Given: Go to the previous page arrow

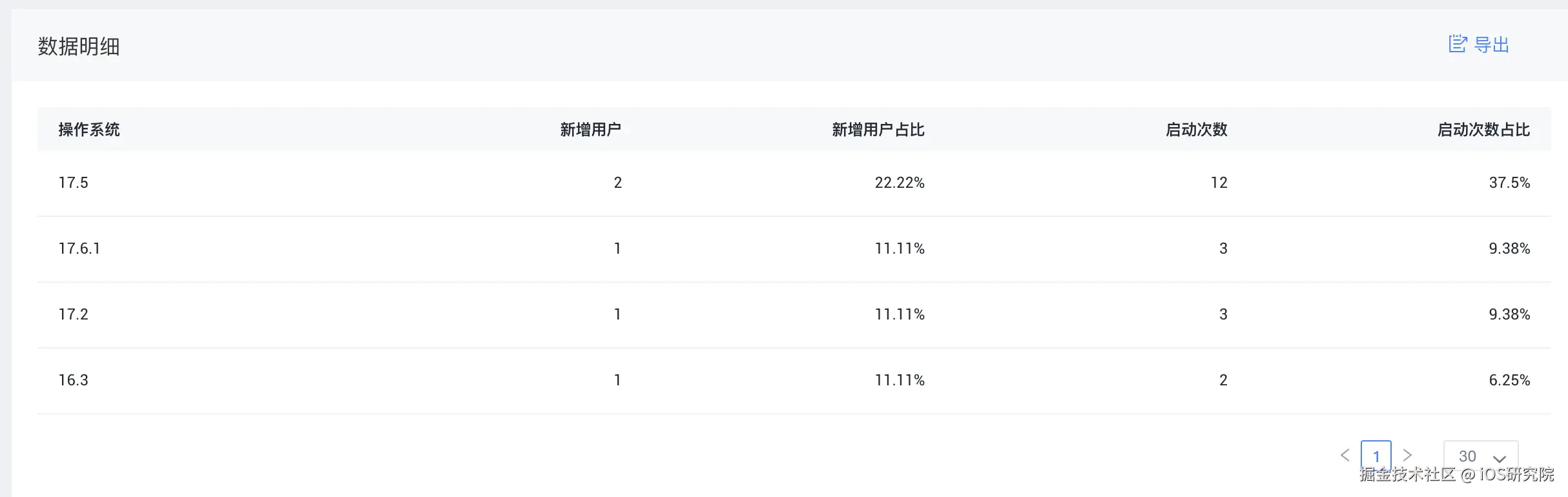Looking at the screenshot, I should tap(1345, 455).
